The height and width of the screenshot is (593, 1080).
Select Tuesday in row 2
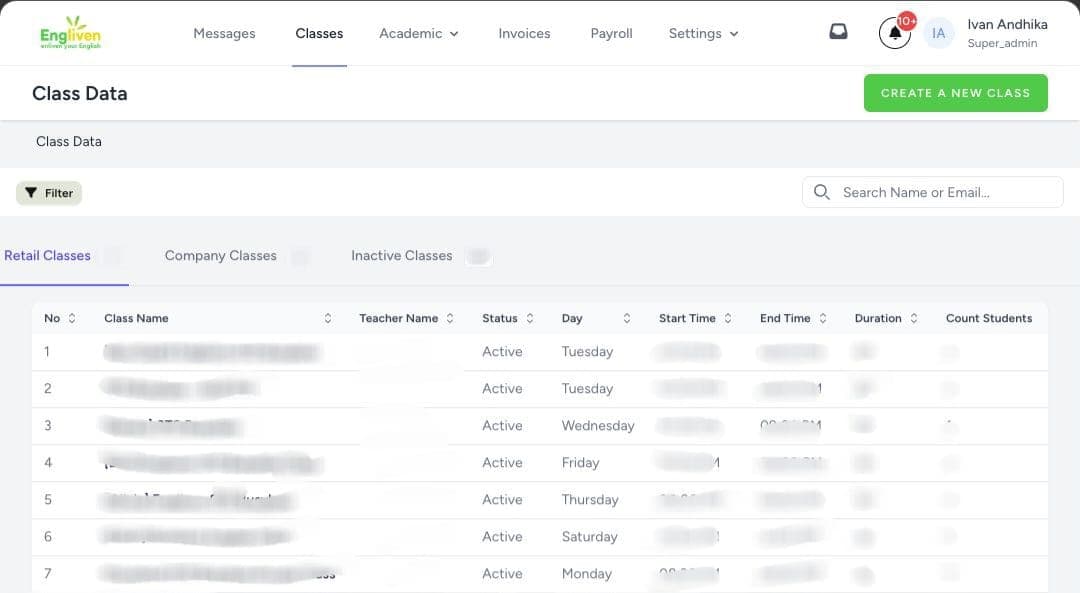587,388
